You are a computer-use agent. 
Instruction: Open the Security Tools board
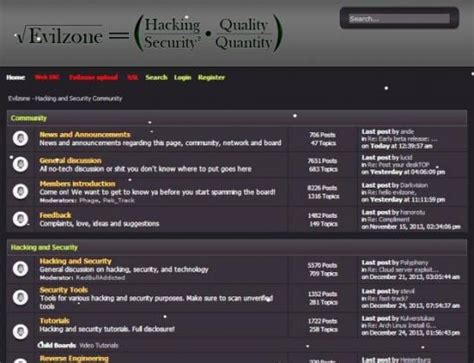tap(64, 290)
